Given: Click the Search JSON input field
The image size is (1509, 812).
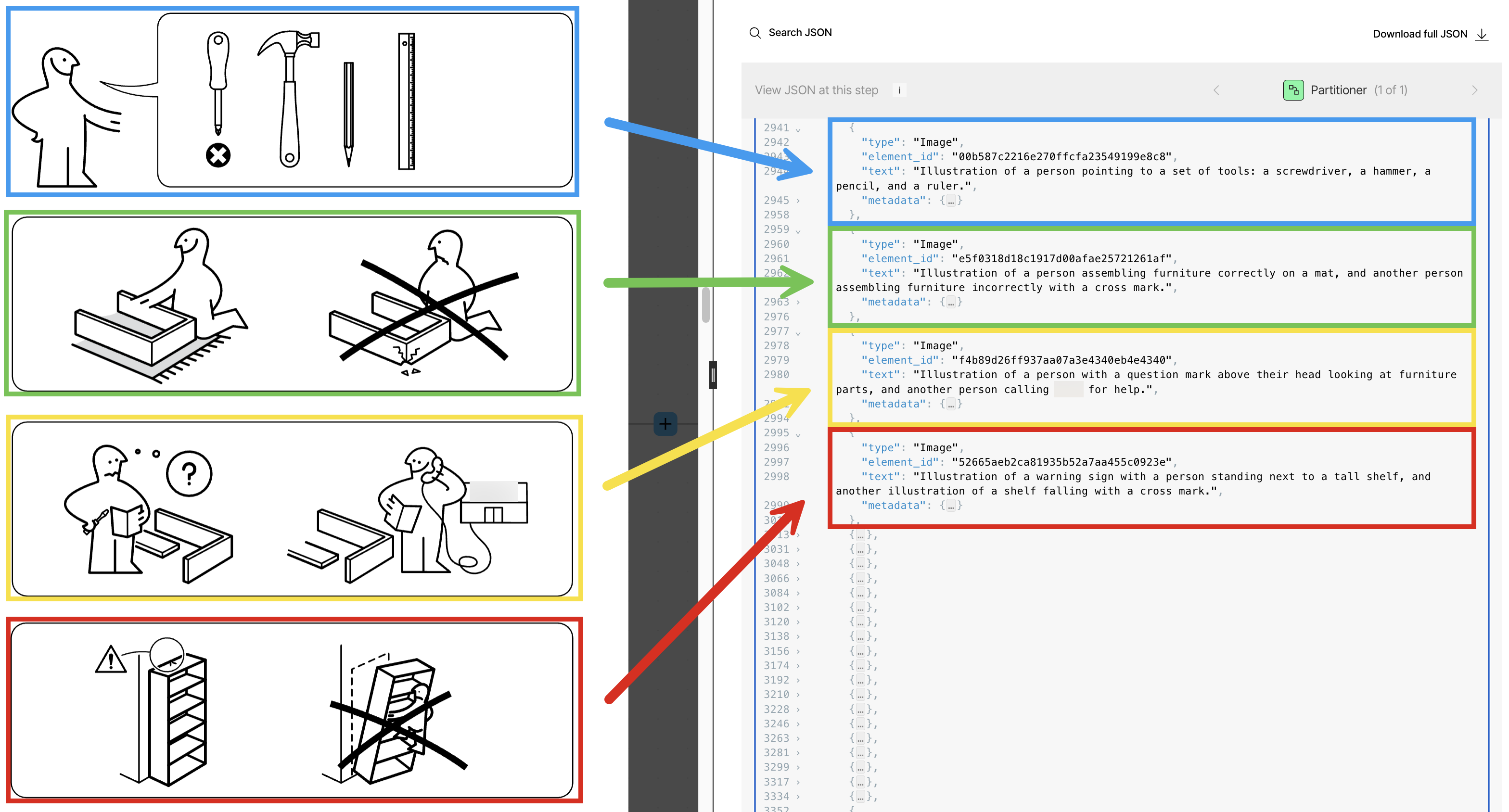Looking at the screenshot, I should [800, 33].
